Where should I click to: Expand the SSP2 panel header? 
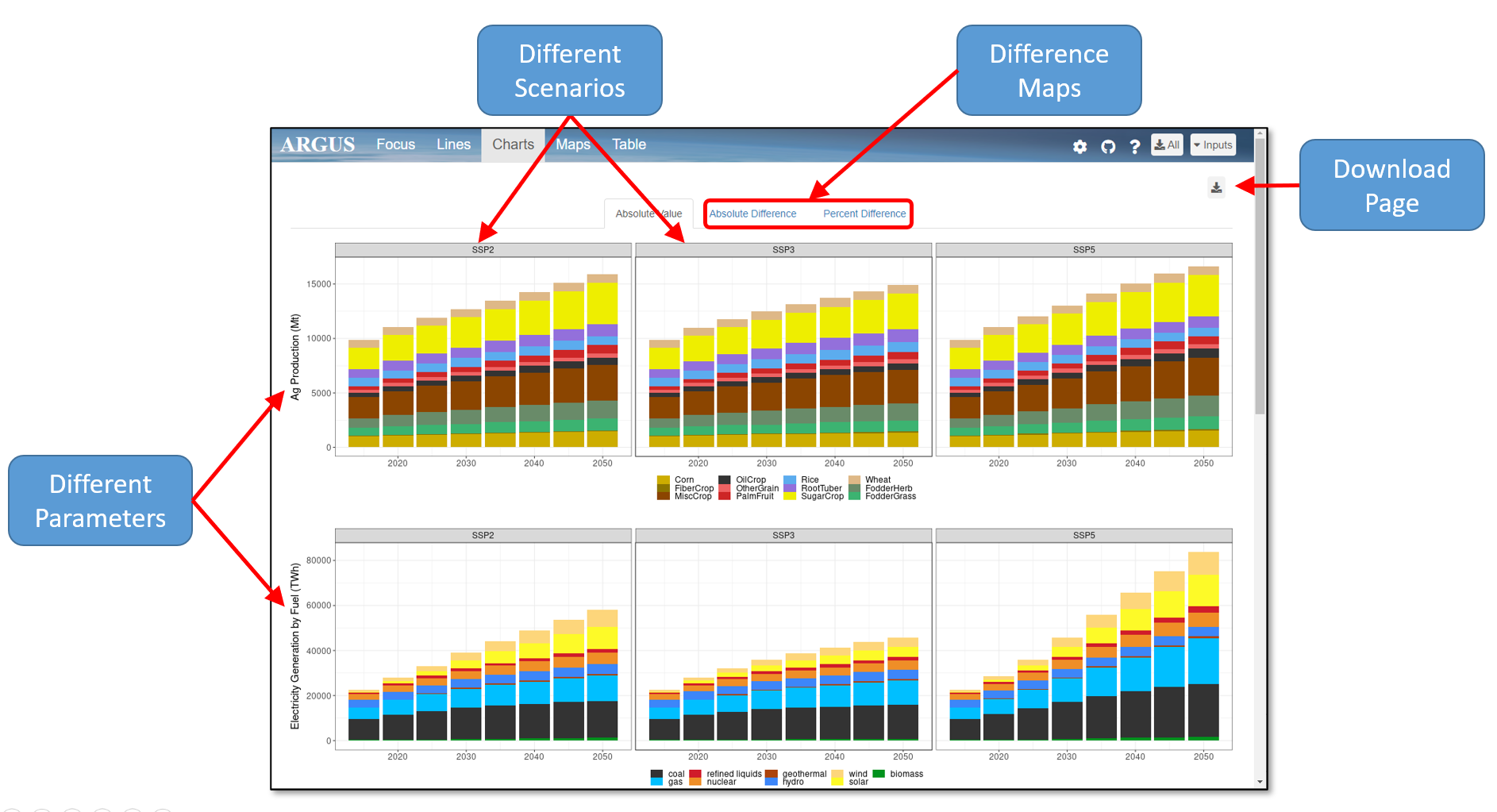pyautogui.click(x=483, y=248)
